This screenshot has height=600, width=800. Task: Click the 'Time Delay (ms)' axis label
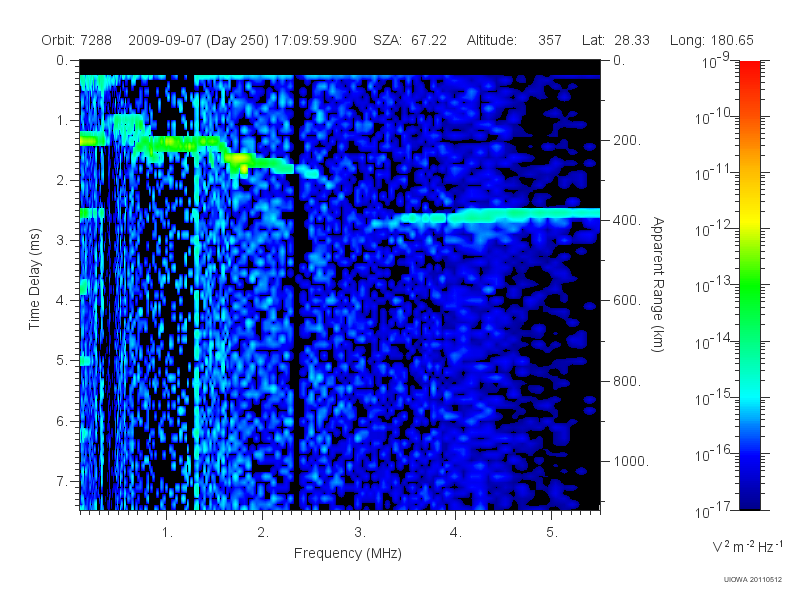click(34, 279)
